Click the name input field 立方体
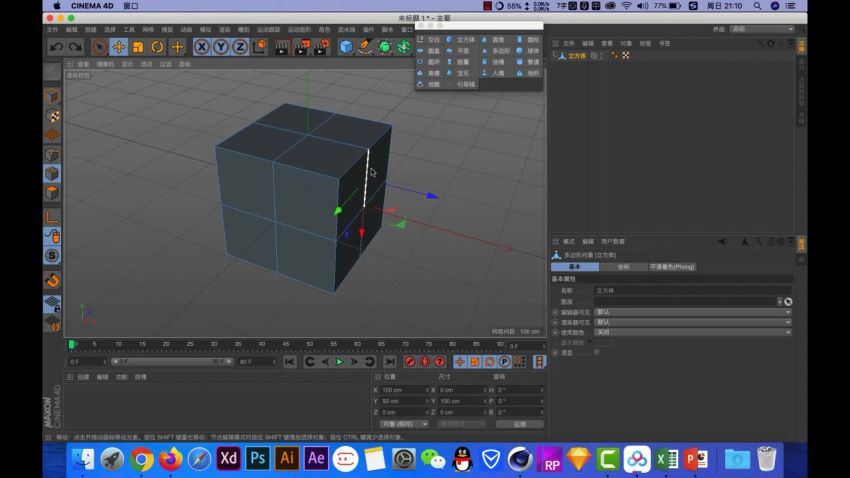 (x=693, y=290)
